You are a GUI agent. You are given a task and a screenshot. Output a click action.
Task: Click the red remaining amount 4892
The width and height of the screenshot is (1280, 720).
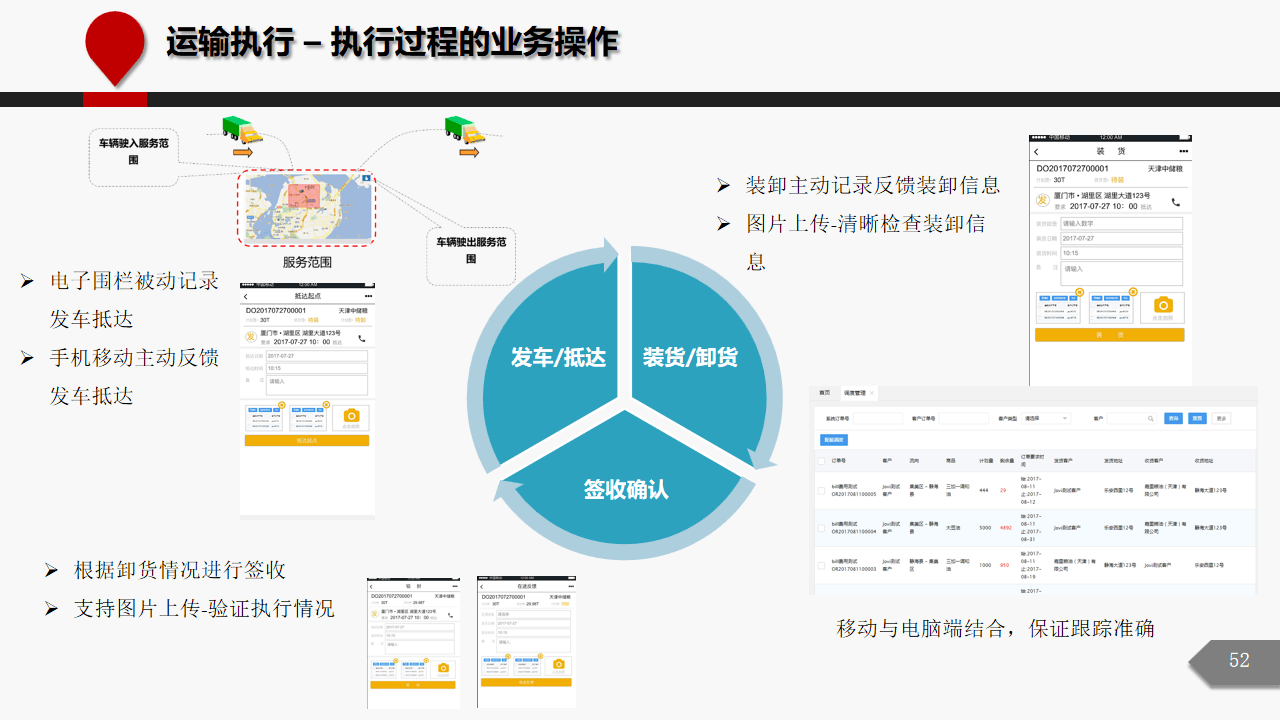click(x=1006, y=527)
